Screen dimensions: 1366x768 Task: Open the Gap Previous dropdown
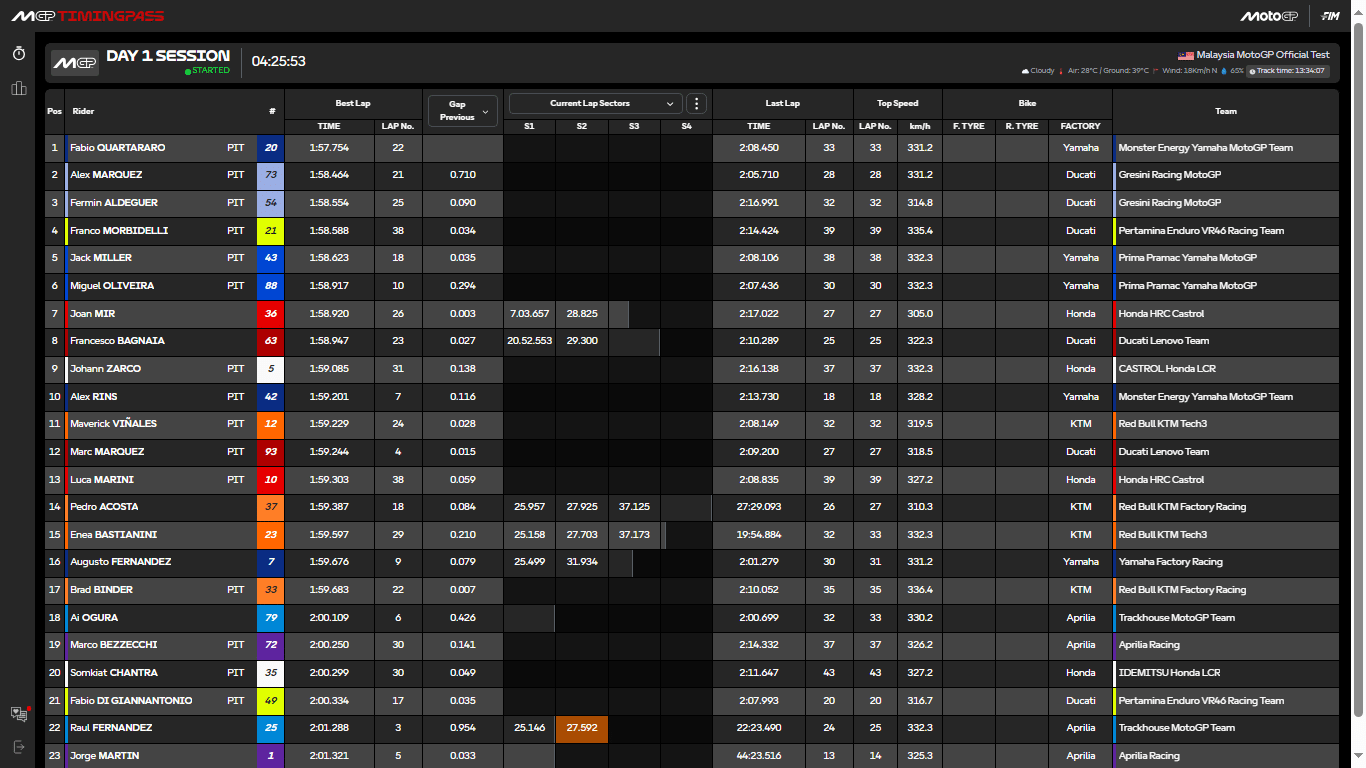(462, 111)
